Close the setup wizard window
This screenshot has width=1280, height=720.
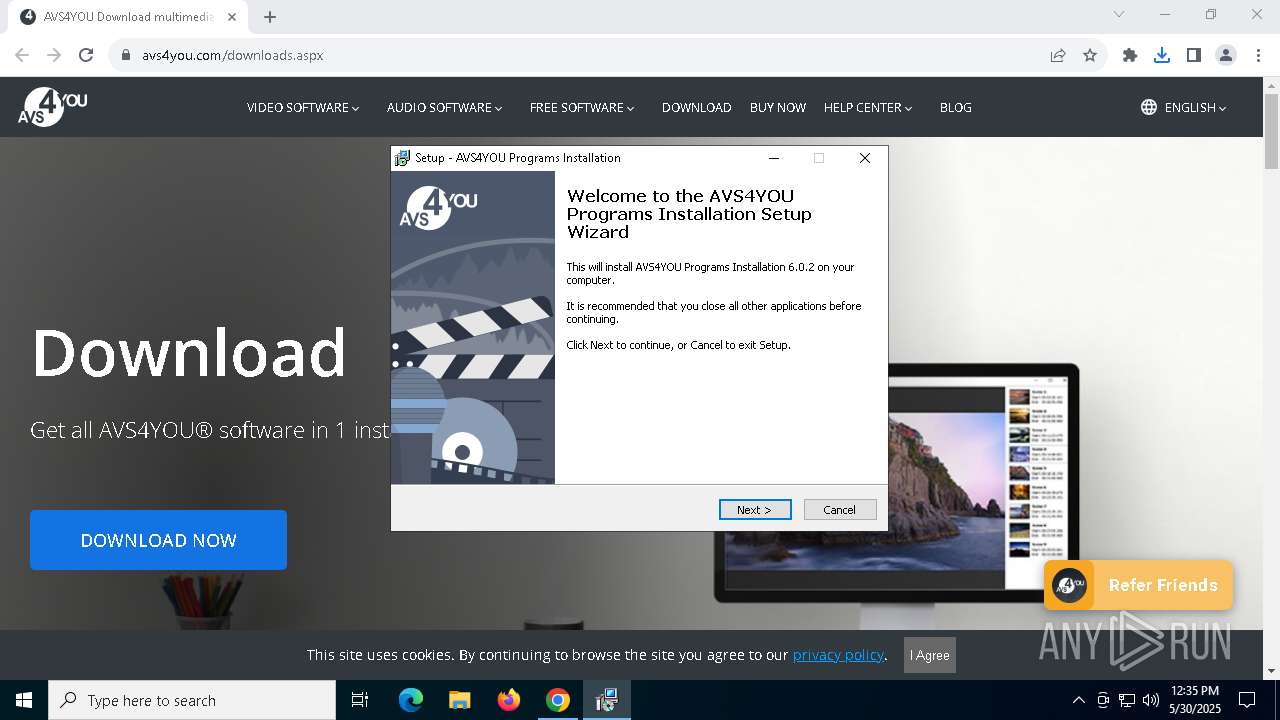pos(865,158)
